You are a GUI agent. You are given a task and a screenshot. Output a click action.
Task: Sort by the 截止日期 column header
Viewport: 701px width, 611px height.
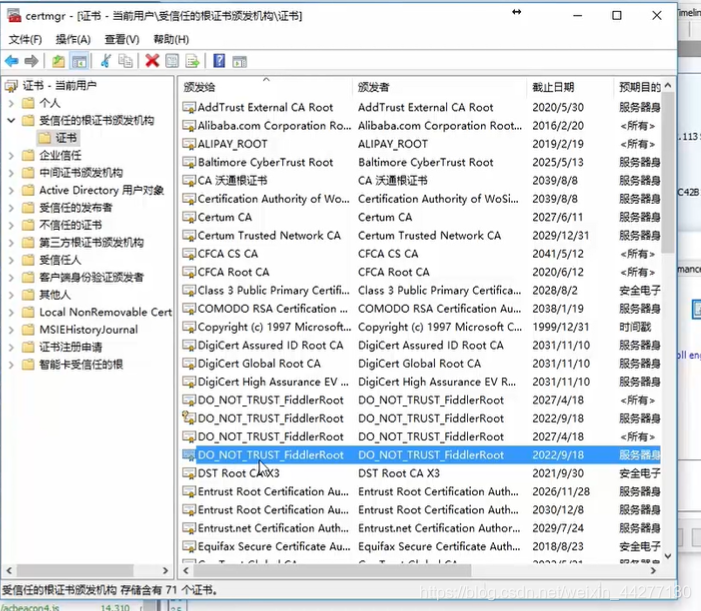pos(571,87)
